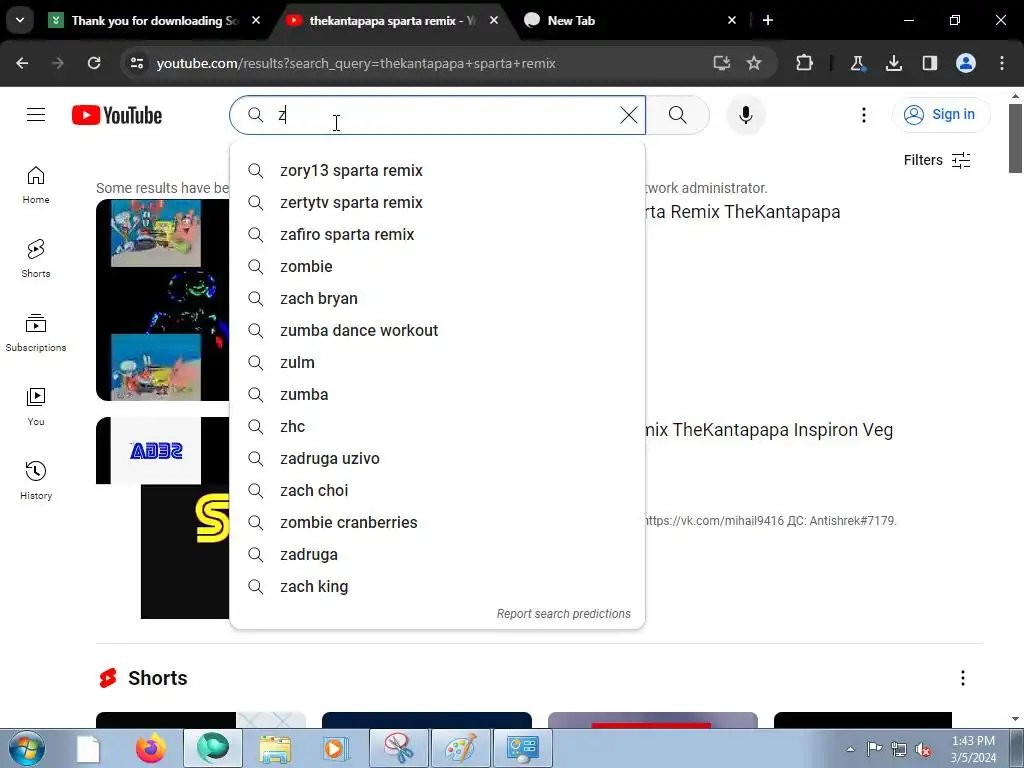Screen dimensions: 1024x768
Task: Choose 'zombie cranberries' suggestion
Action: click(437, 522)
